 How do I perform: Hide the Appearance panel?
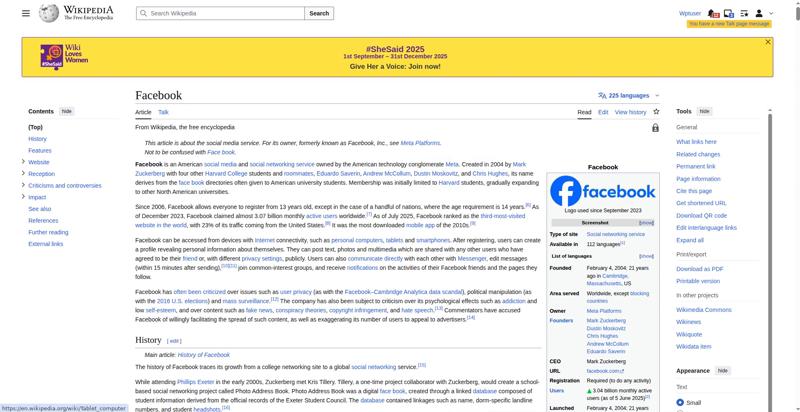724,370
